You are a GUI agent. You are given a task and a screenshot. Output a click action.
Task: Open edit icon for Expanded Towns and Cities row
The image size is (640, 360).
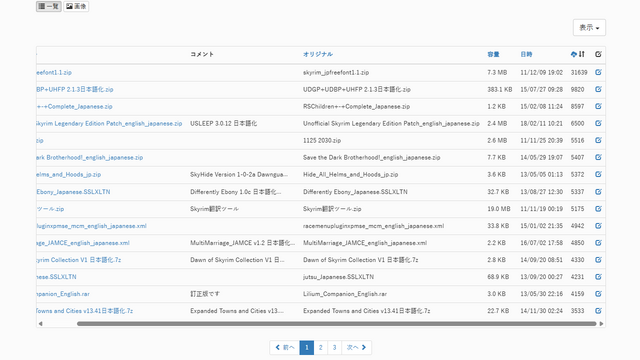(x=598, y=311)
